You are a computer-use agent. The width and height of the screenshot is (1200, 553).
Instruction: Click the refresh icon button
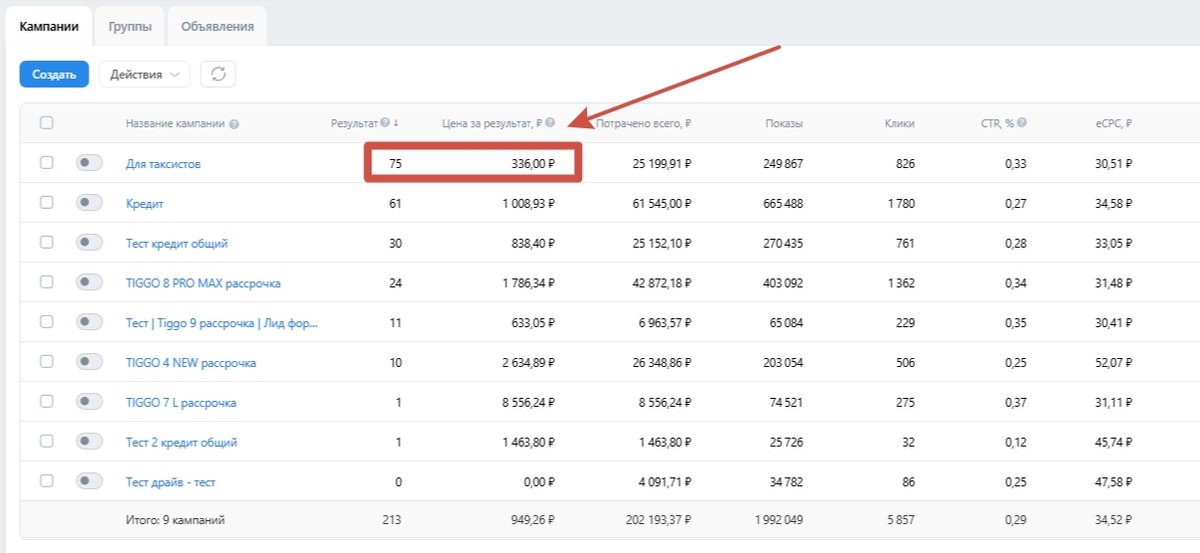click(218, 74)
